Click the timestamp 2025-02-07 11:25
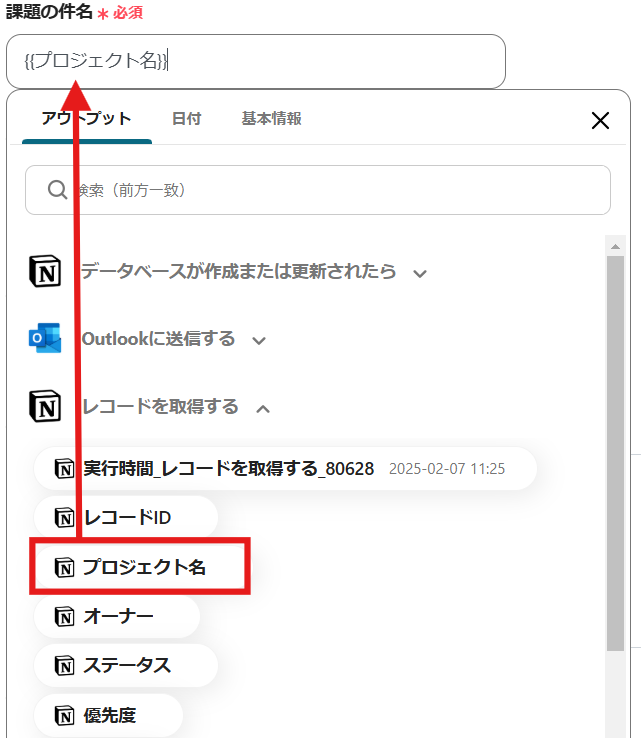 point(447,469)
